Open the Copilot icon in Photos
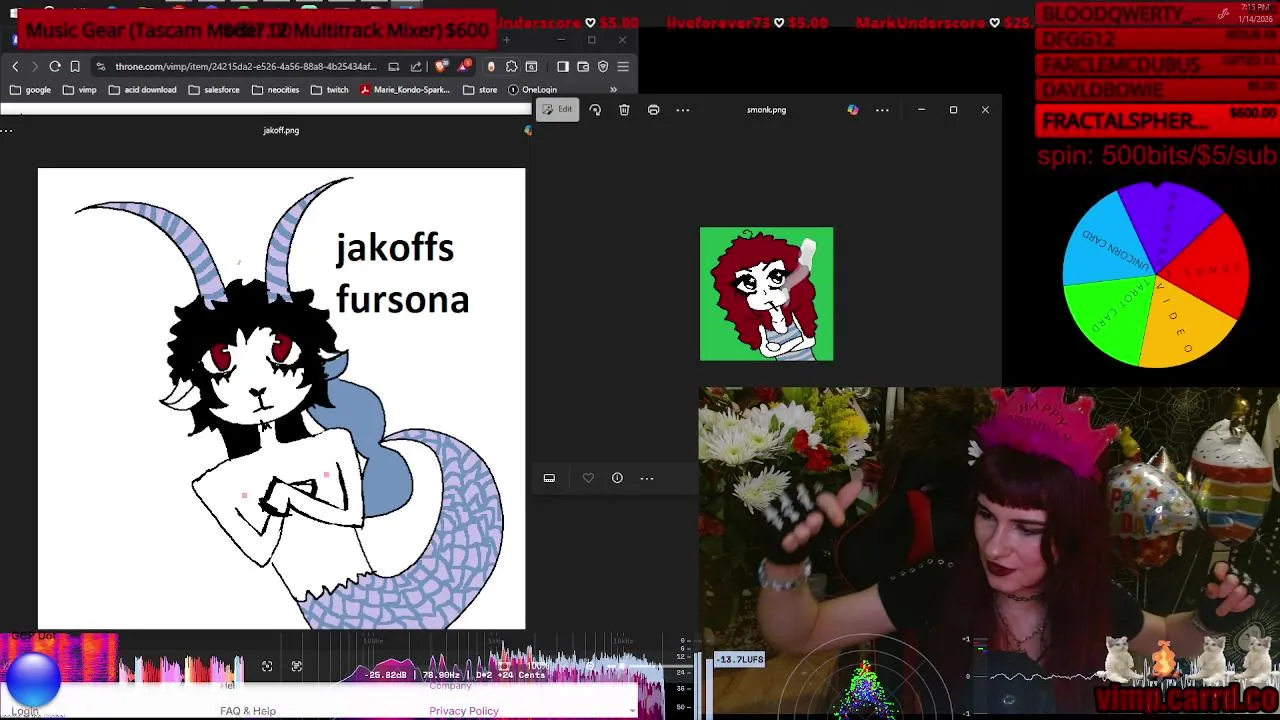1280x720 pixels. [x=853, y=110]
